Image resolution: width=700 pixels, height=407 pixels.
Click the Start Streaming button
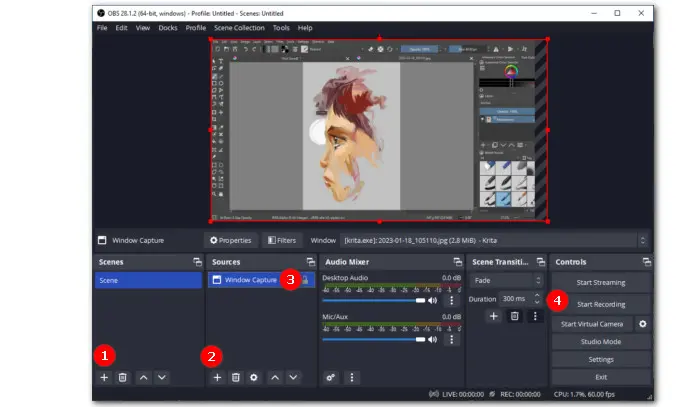pos(601,282)
